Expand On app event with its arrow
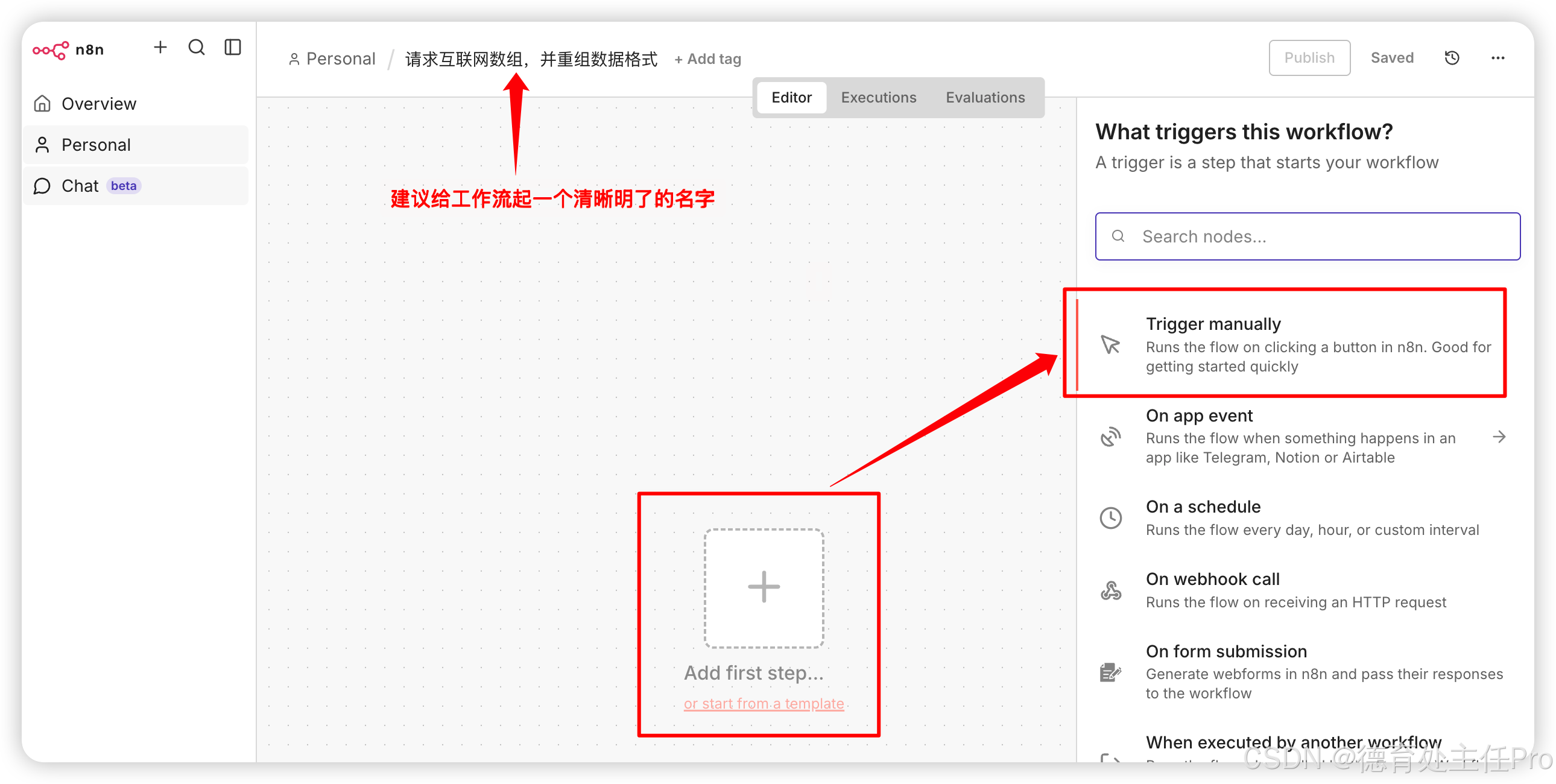 tap(1501, 436)
